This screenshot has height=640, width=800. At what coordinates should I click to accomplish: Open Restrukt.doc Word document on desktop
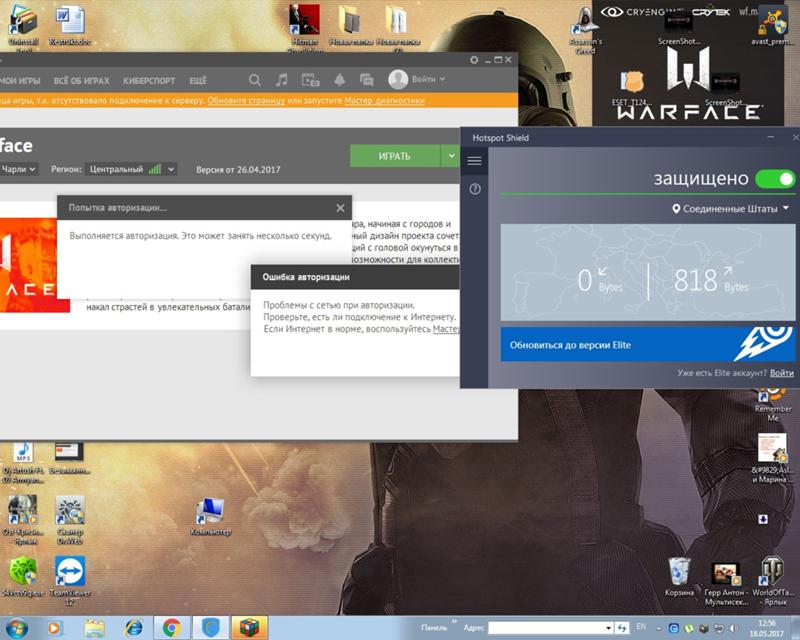(70, 26)
